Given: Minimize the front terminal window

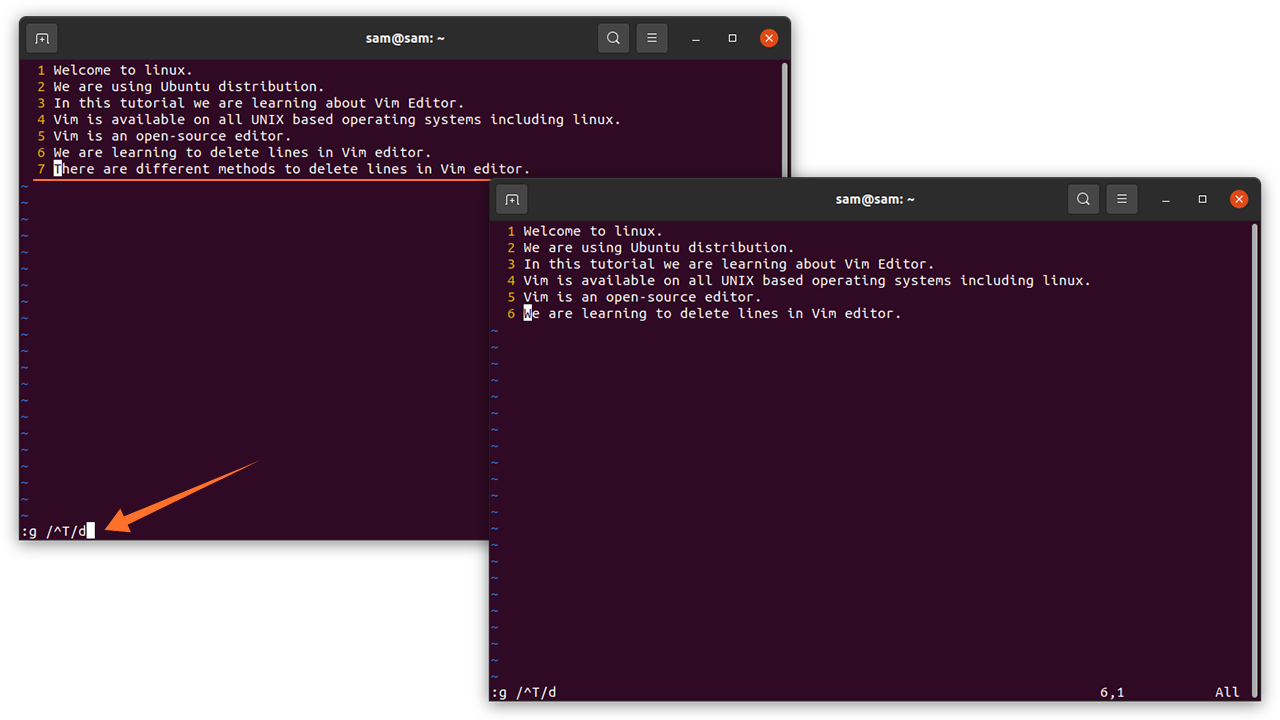Looking at the screenshot, I should [x=1166, y=200].
